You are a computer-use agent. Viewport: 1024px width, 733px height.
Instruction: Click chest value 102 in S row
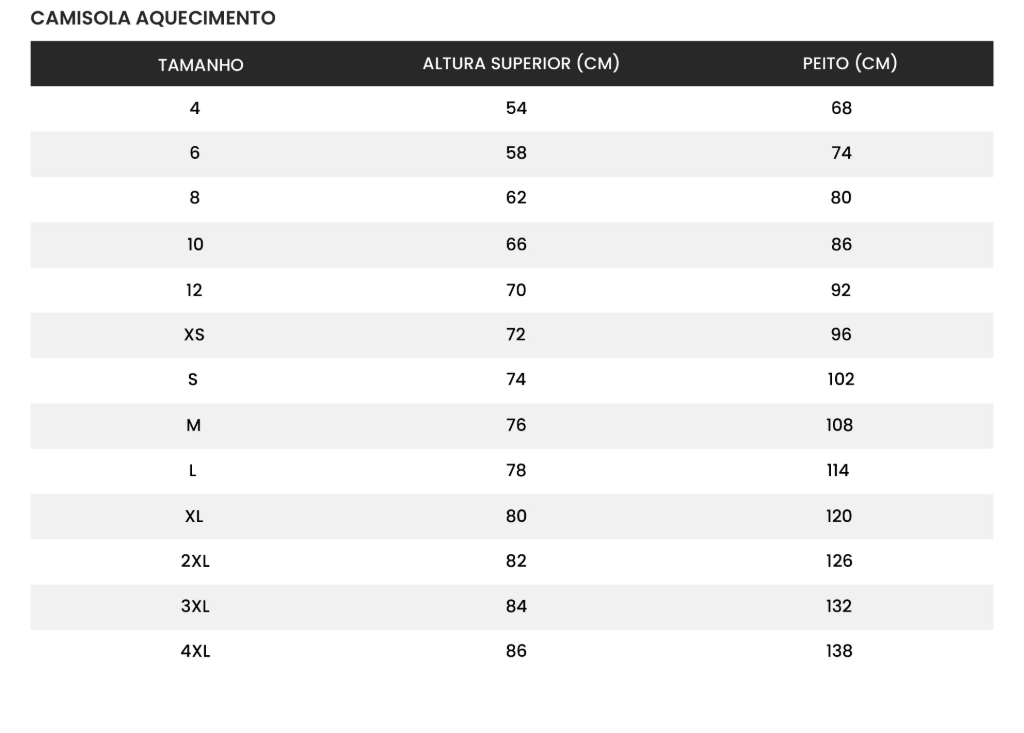click(x=840, y=380)
